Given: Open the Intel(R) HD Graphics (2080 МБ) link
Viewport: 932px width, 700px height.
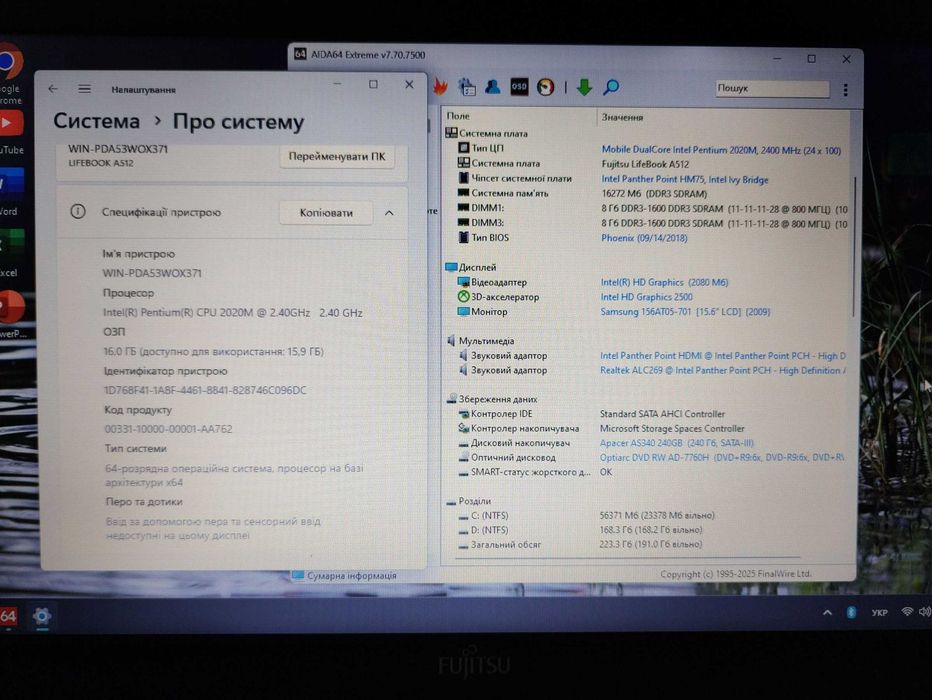Looking at the screenshot, I should (x=664, y=282).
